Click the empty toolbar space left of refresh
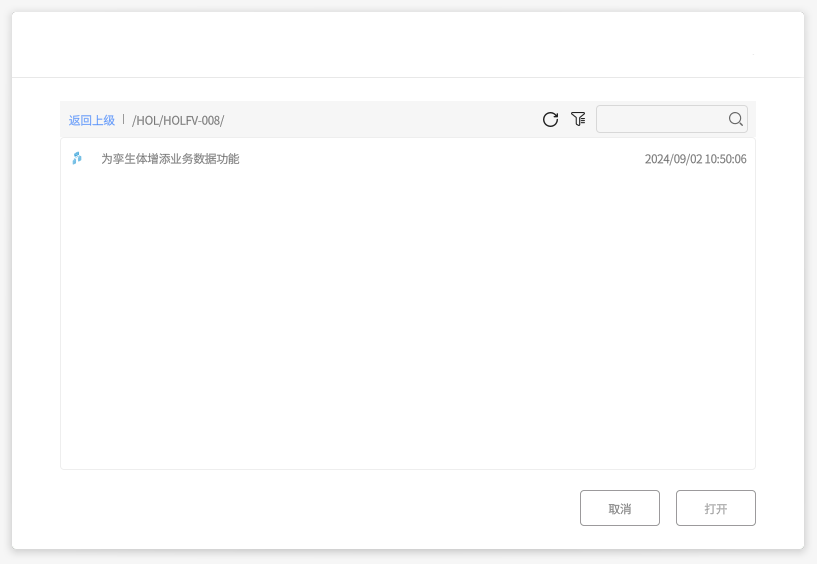817x564 pixels. [x=380, y=120]
